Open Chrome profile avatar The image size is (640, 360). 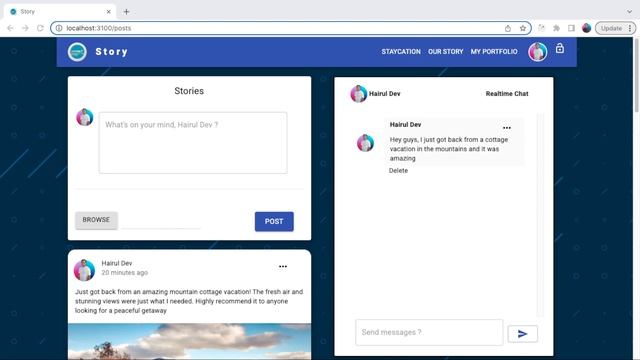(587, 28)
